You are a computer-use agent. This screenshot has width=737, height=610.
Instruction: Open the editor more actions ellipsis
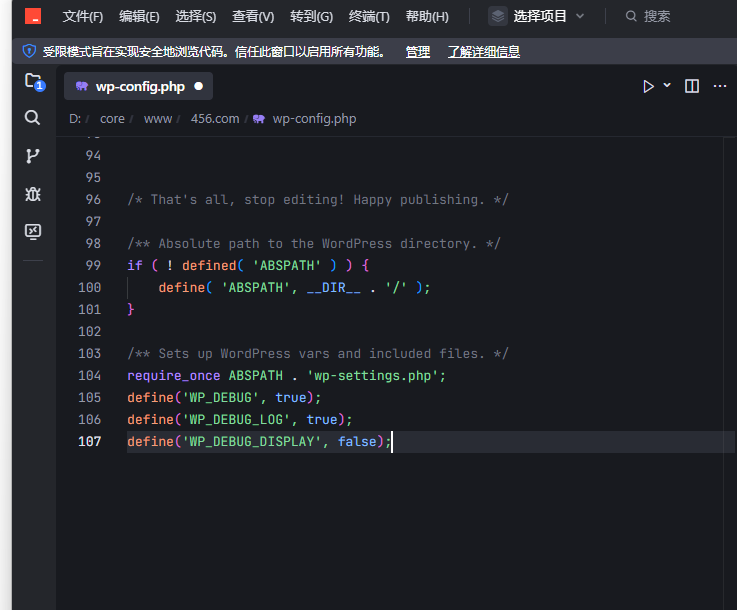pos(719,86)
